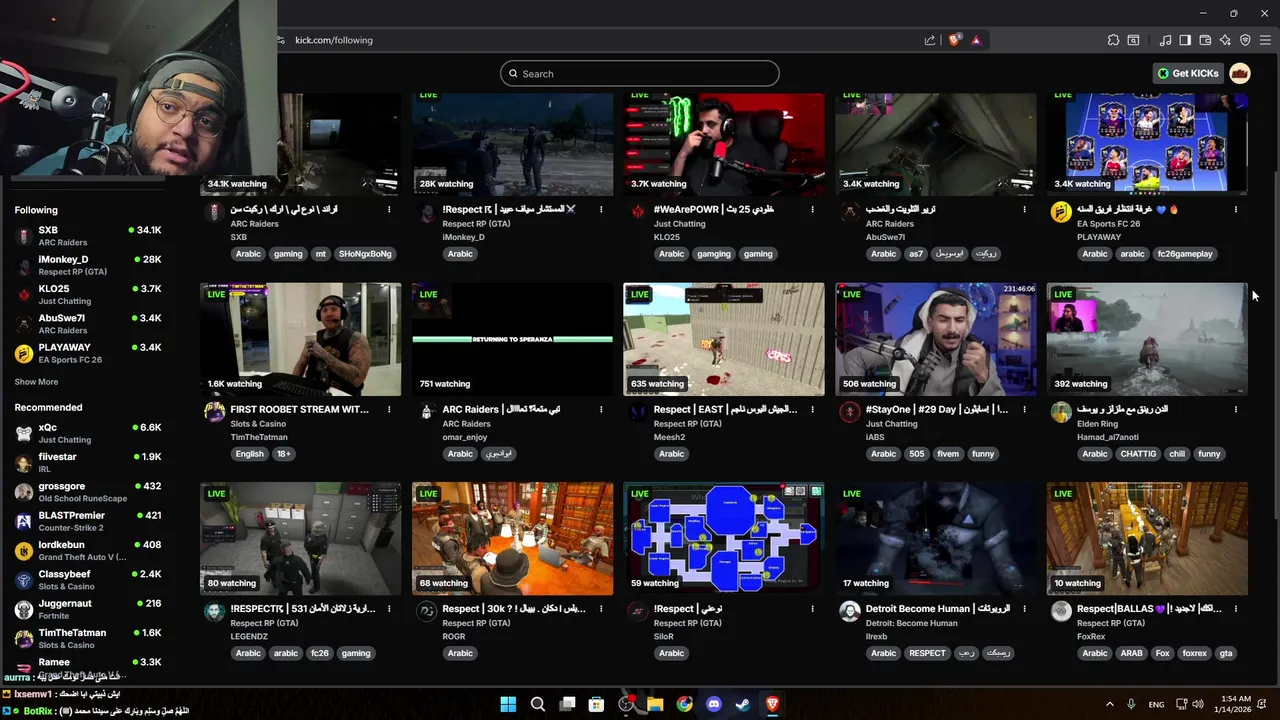This screenshot has height=720, width=1280.
Task: Open iABS stream thumbnail with 506 watching
Action: click(x=936, y=339)
